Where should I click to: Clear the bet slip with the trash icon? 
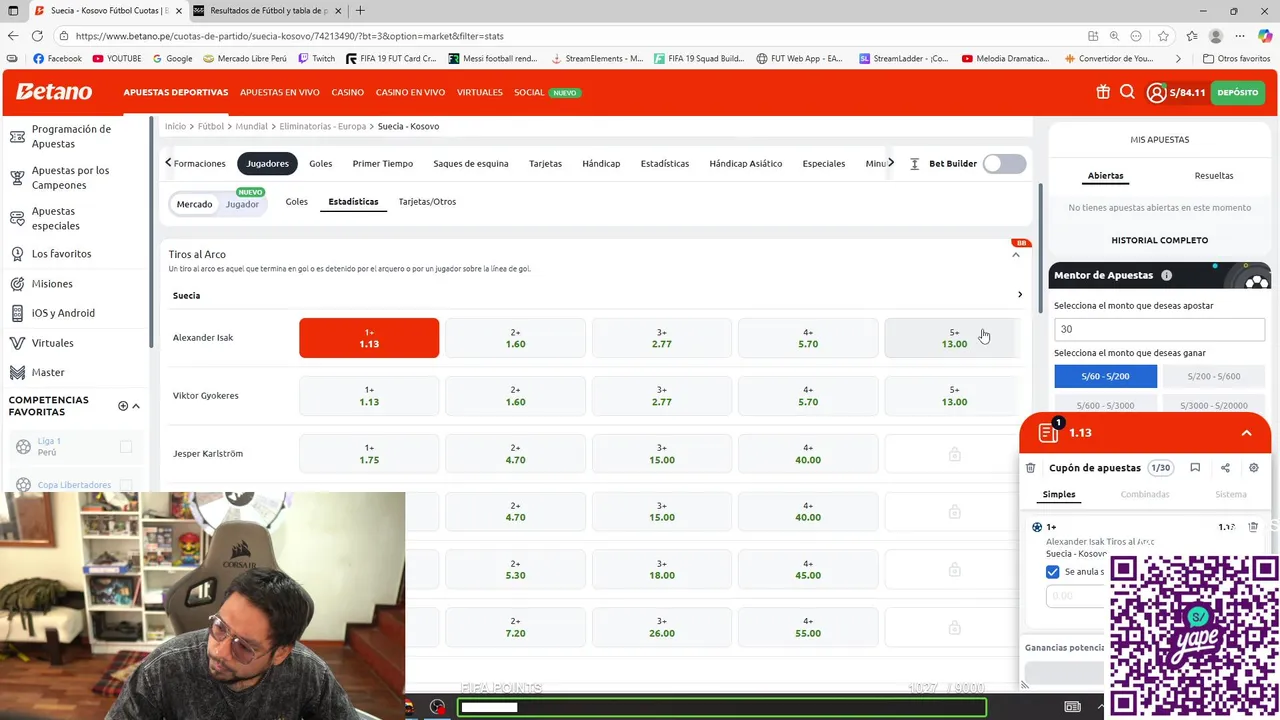[x=1031, y=468]
